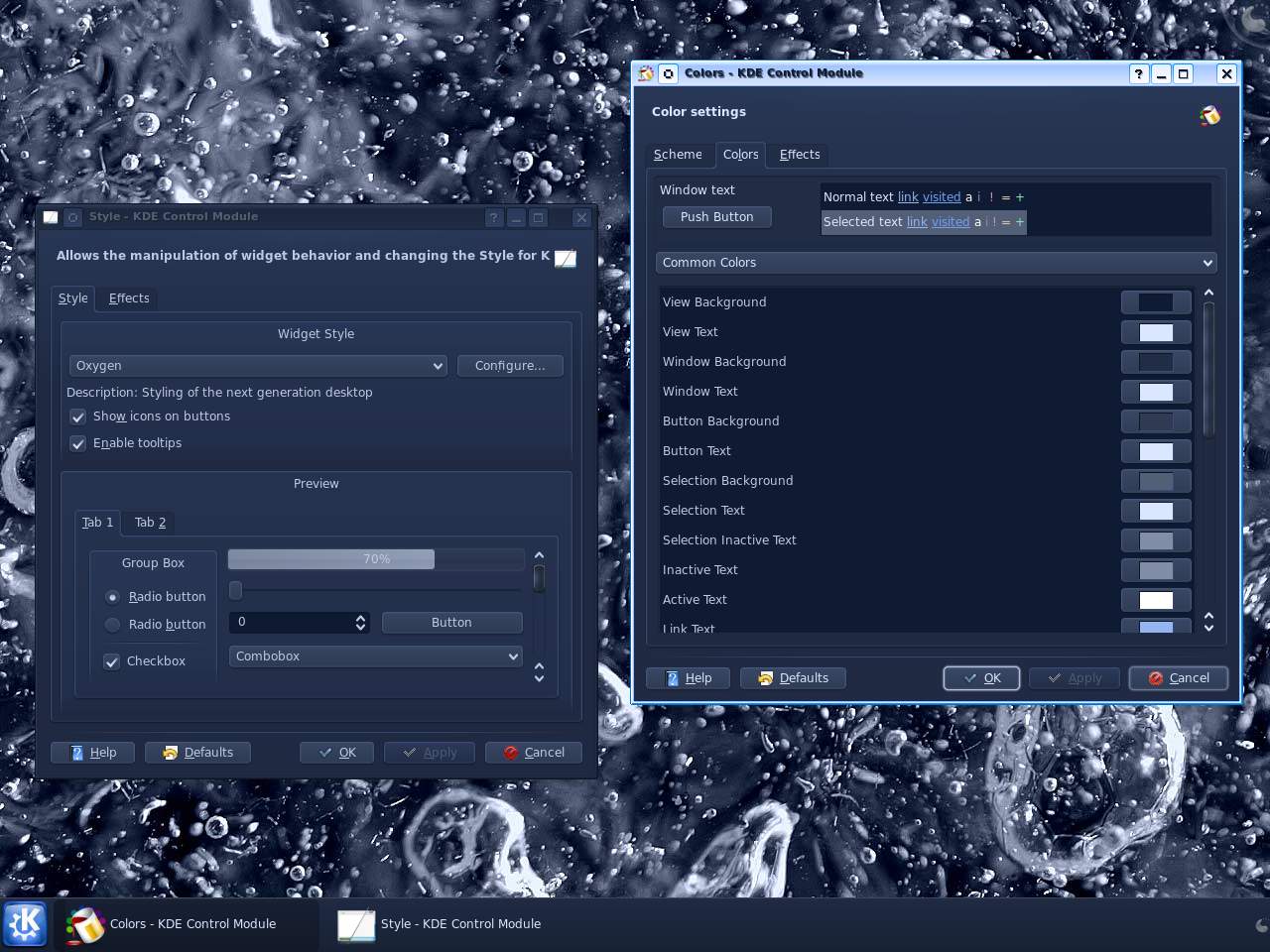Click the Inactive Text color swatch
This screenshot has width=1270, height=952.
1156,570
